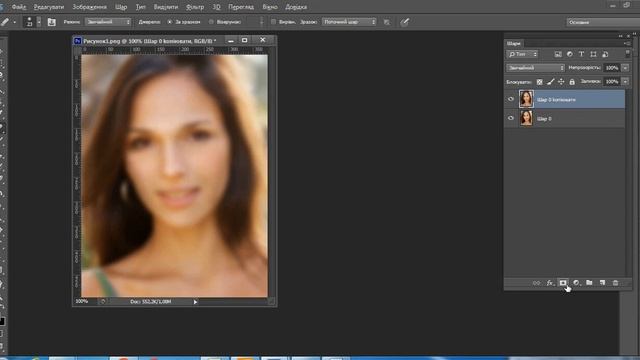Viewport: 640px width, 360px height.
Task: Filter layers by pixel layer icon
Action: [x=558, y=54]
